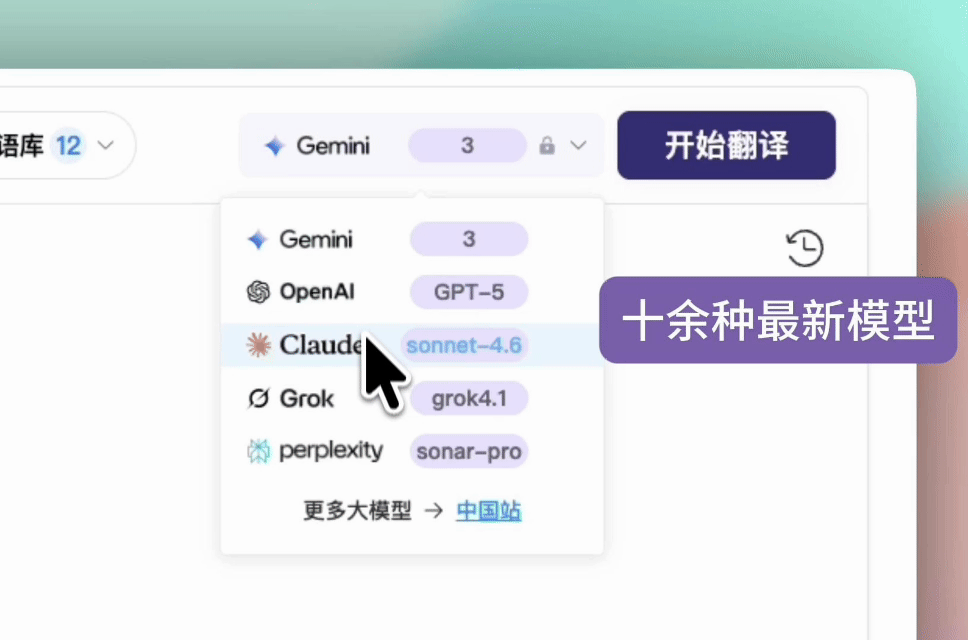Click the 语库 label text

point(21,146)
